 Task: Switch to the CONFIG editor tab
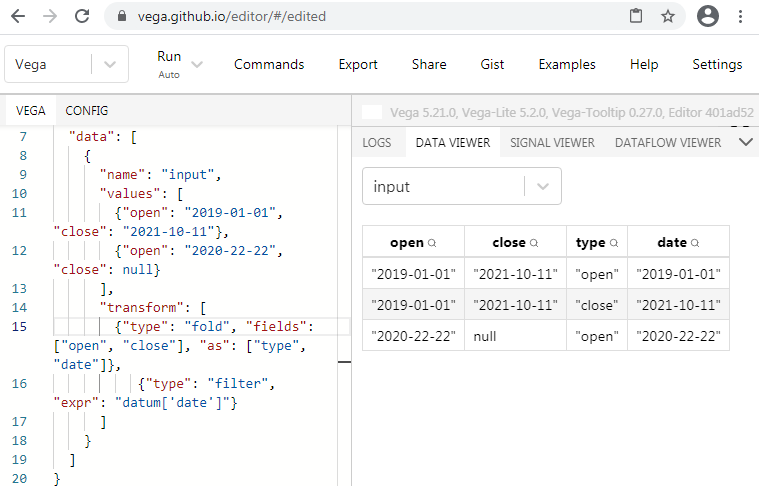[x=87, y=111]
